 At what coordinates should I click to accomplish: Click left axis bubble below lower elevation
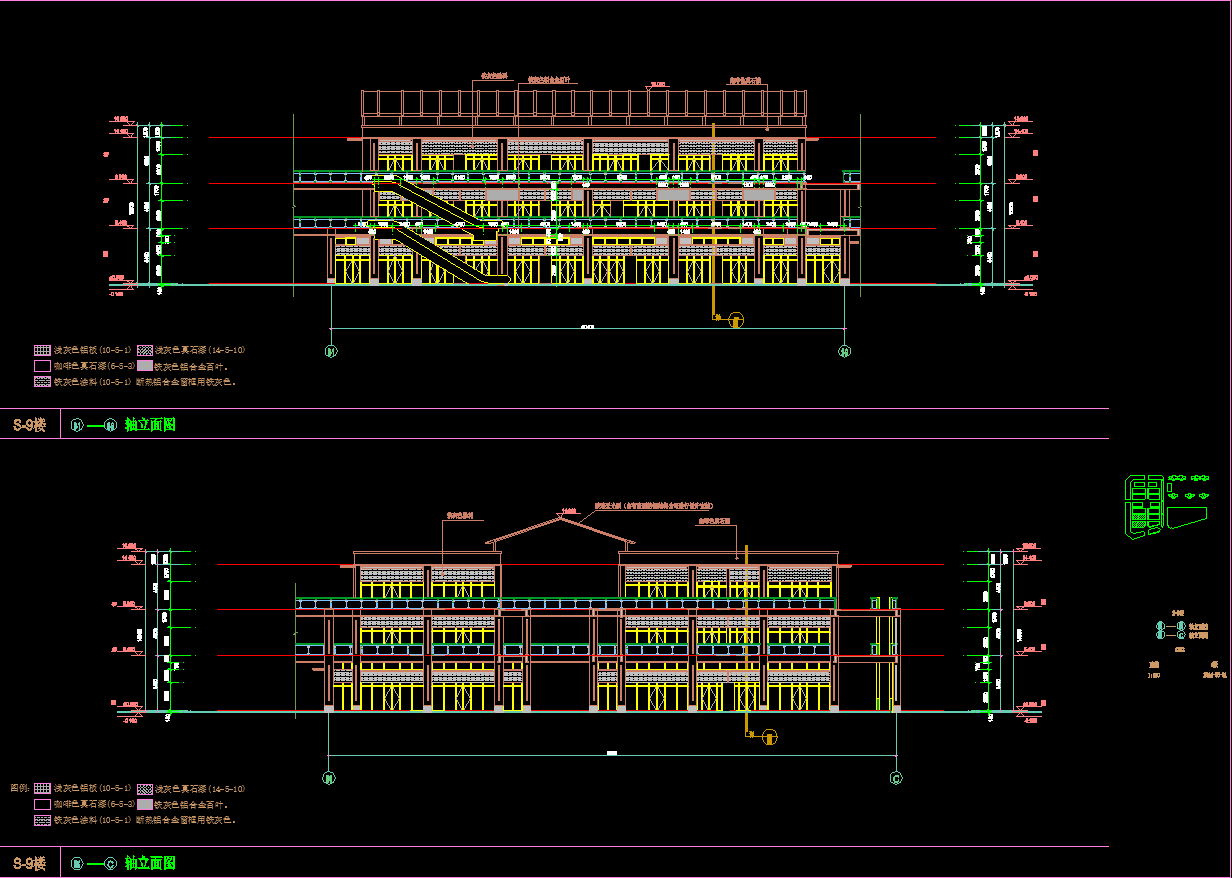329,777
